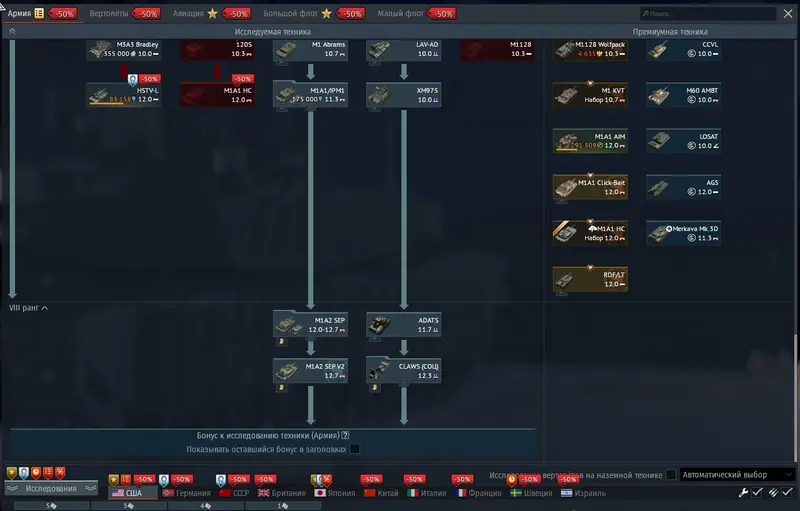Open the Вертолёты tab
This screenshot has height=511, width=800.
click(109, 14)
